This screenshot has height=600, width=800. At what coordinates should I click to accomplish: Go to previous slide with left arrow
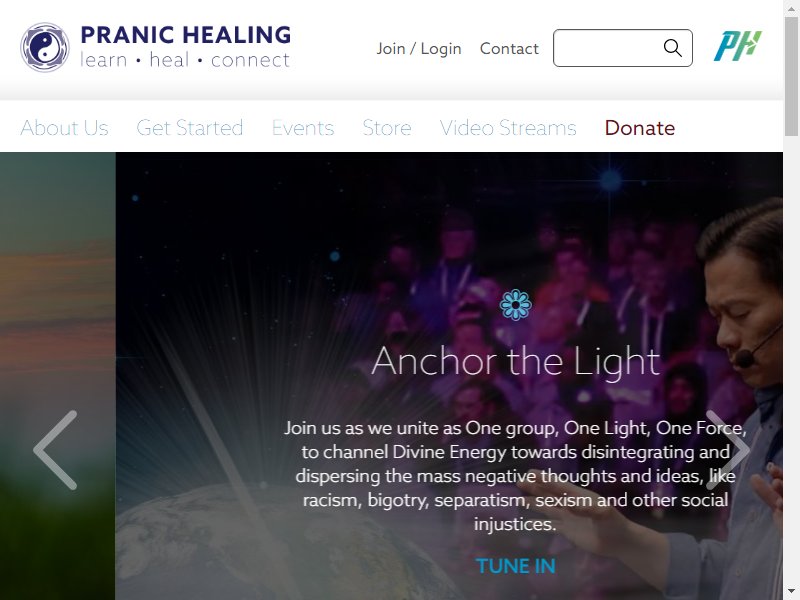[x=56, y=450]
